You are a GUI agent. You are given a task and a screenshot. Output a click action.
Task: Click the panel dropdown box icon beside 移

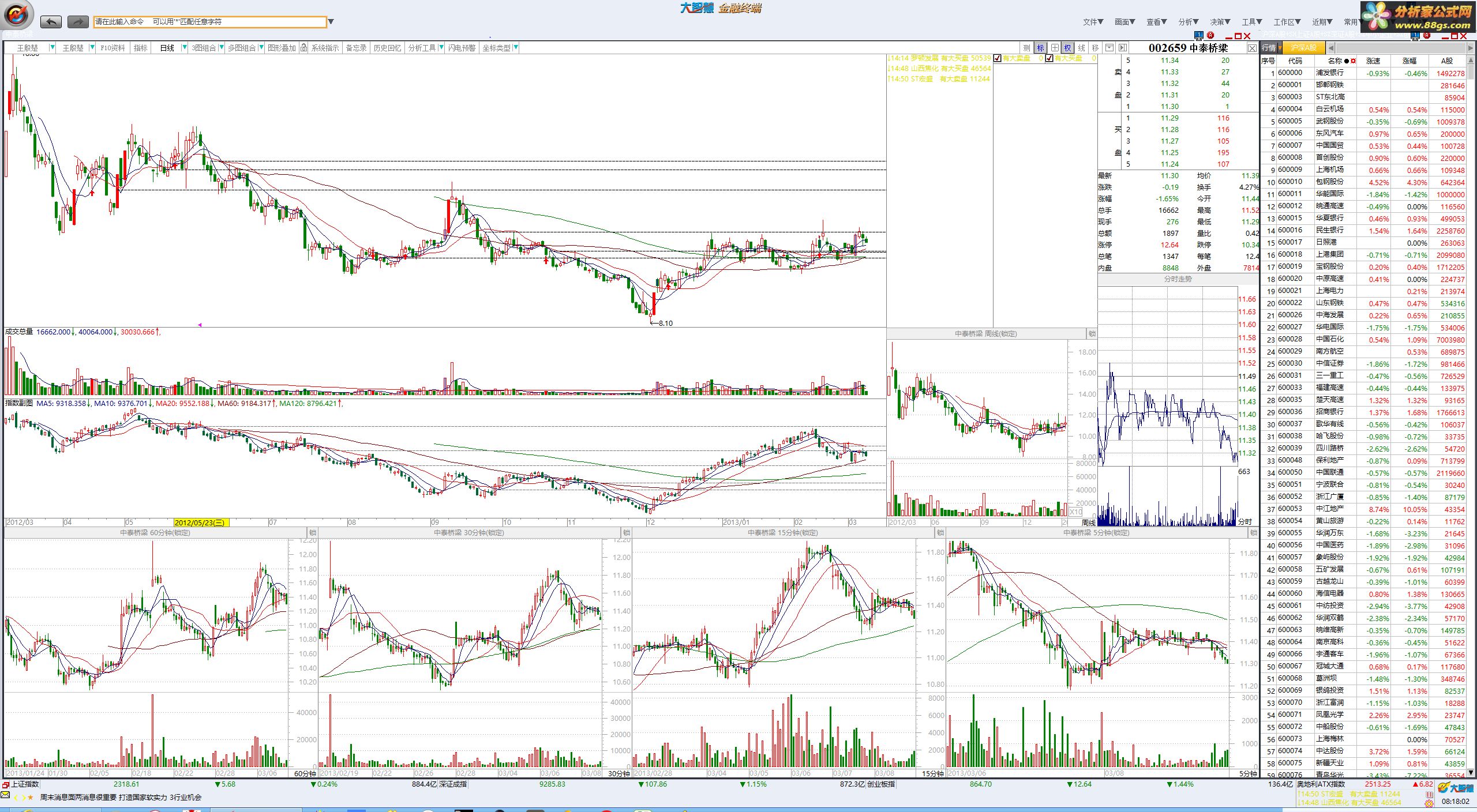pyautogui.click(x=1109, y=48)
